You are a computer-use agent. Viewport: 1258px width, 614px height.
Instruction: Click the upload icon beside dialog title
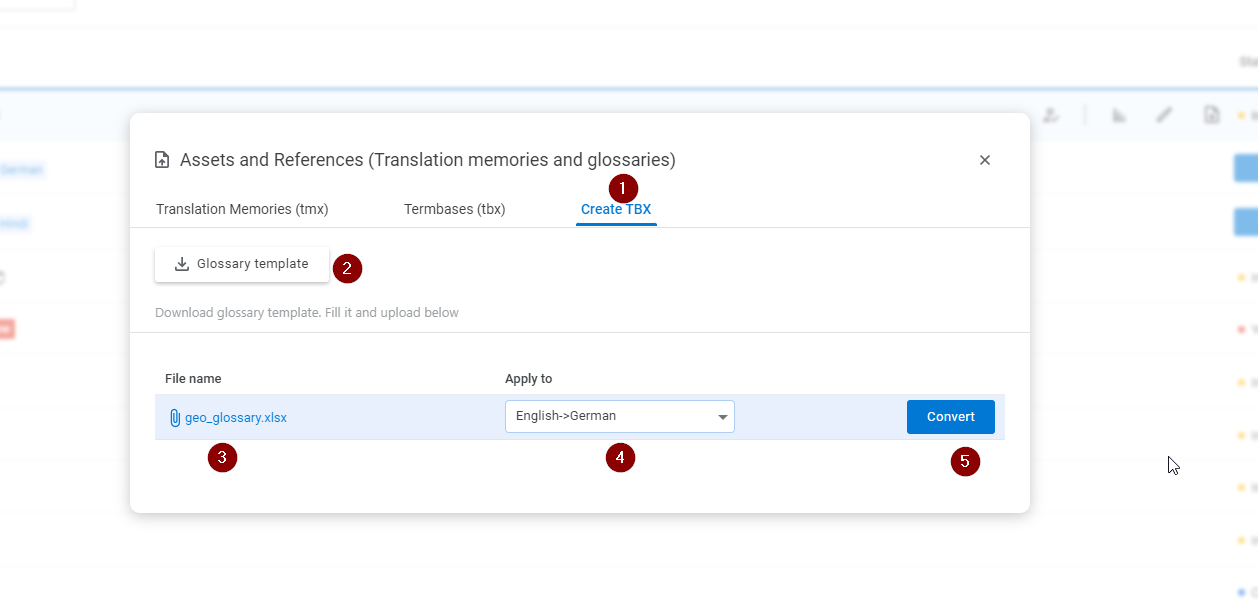pyautogui.click(x=162, y=160)
